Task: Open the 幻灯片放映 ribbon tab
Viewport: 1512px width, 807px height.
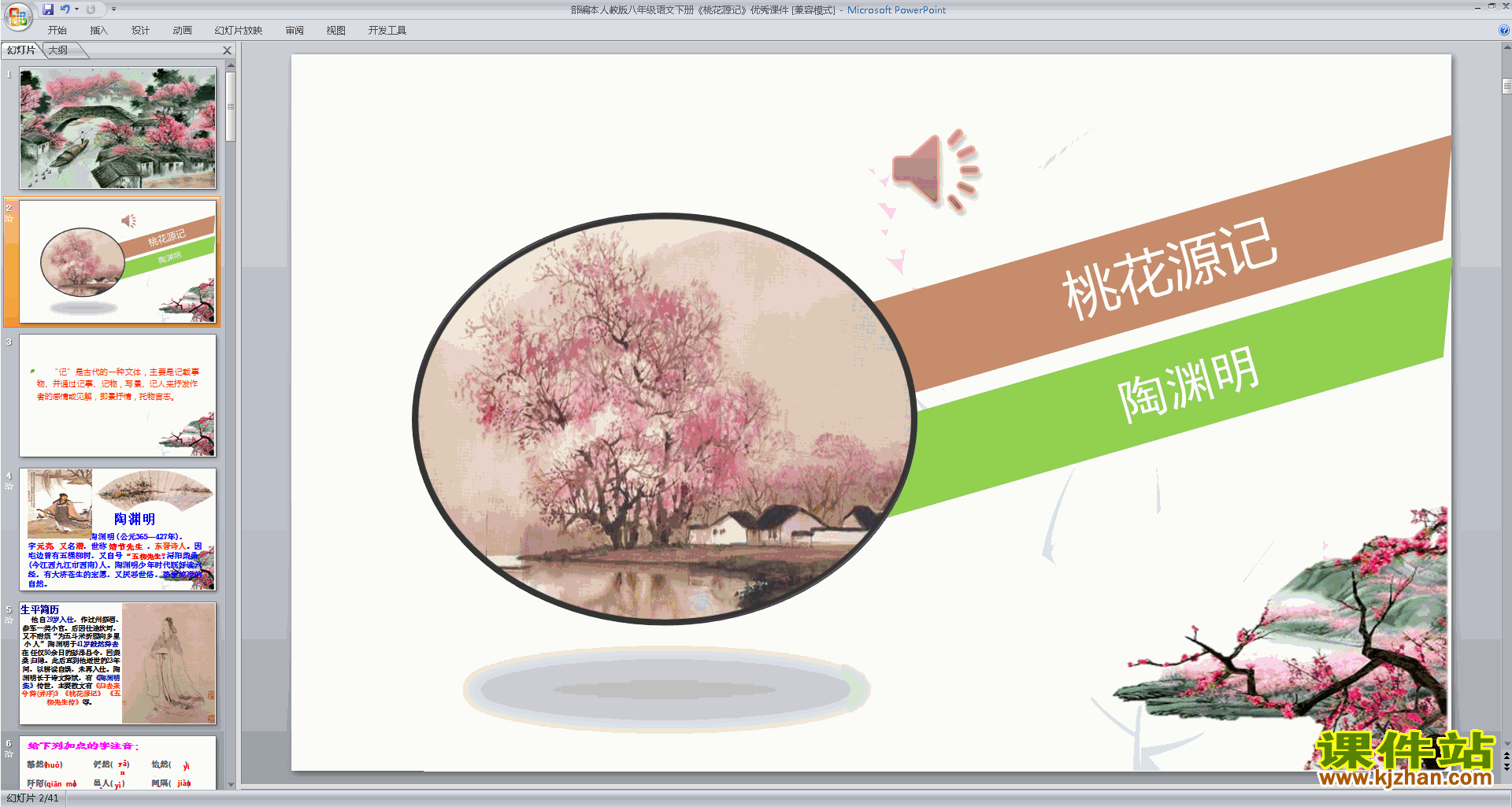Action: [239, 31]
